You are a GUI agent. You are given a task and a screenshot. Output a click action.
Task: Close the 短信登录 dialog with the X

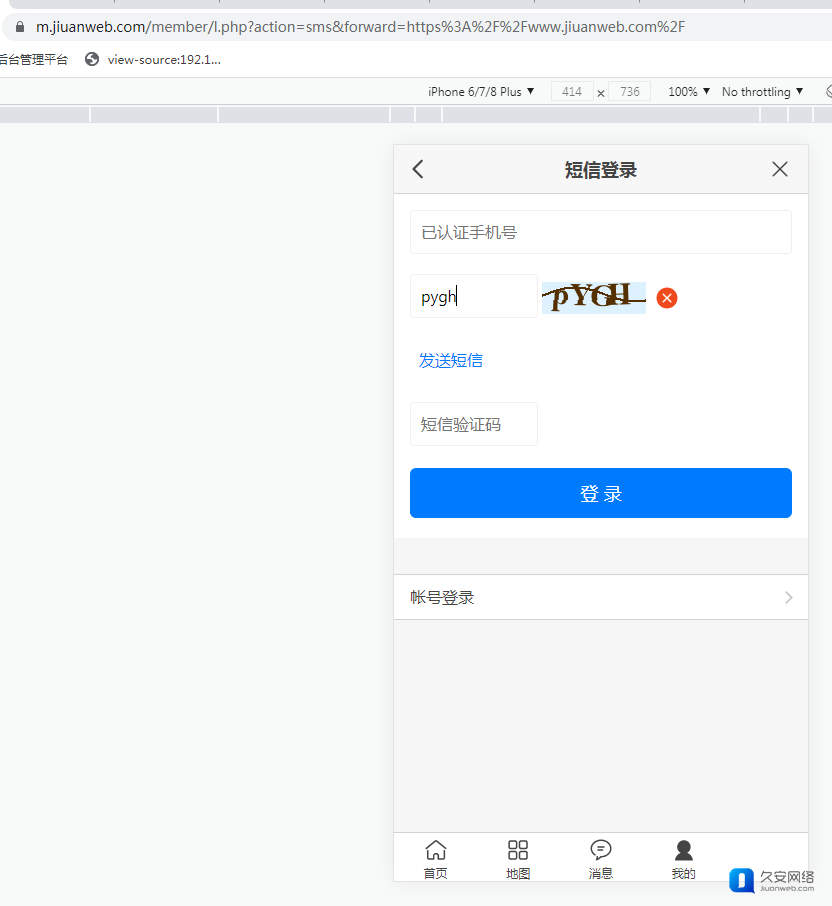pyautogui.click(x=780, y=169)
